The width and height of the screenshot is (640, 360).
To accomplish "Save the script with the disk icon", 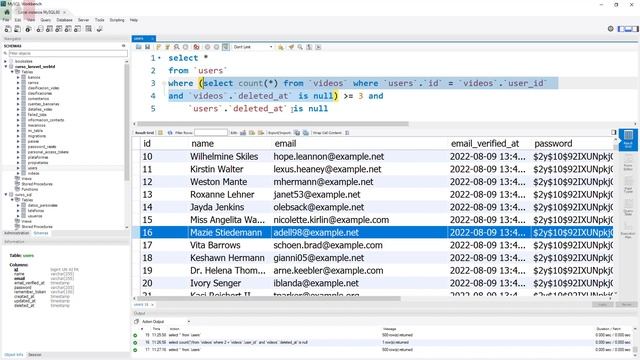I will tap(147, 47).
